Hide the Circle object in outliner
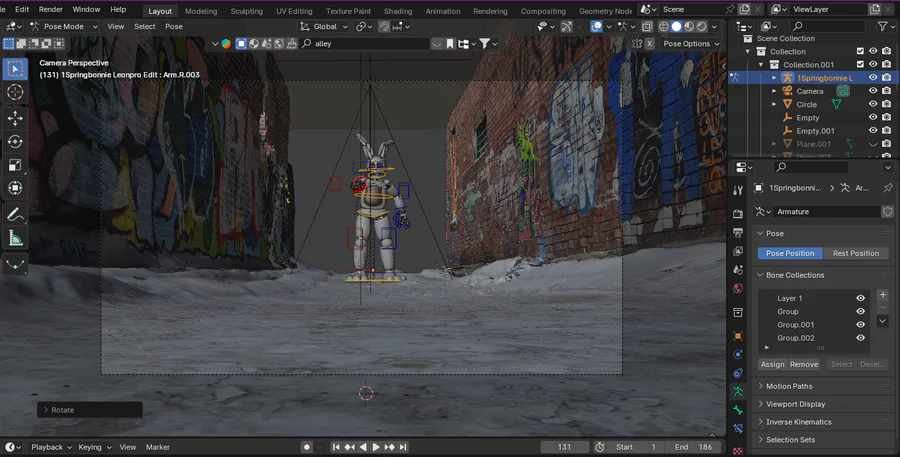The image size is (900, 457). coord(873,104)
